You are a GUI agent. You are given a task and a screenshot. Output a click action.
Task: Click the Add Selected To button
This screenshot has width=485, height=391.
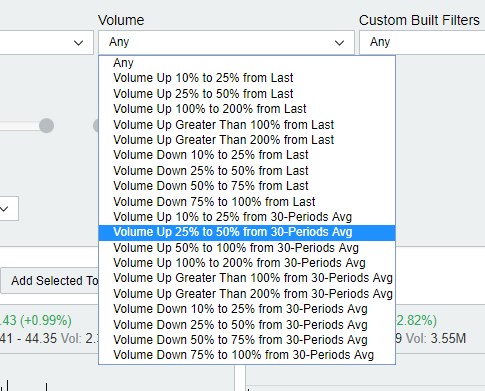pos(50,281)
